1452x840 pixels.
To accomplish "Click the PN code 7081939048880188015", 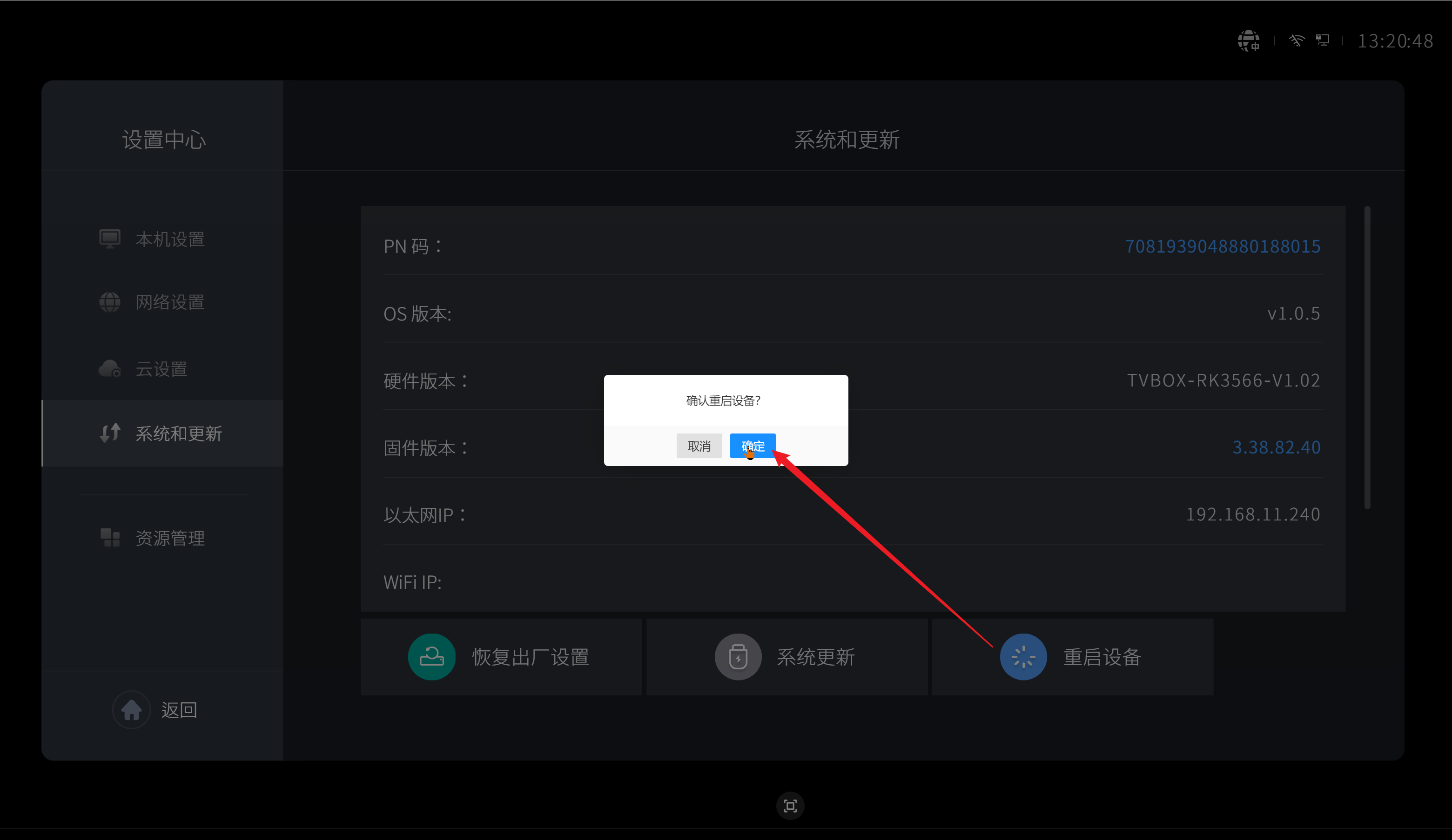I will (x=1223, y=247).
